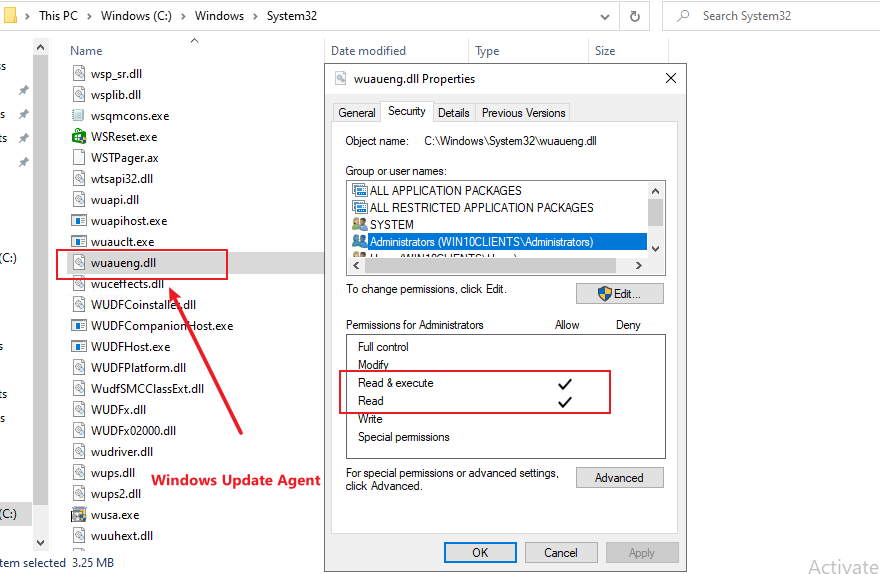
Task: Sort files by Date modified column
Action: point(368,50)
